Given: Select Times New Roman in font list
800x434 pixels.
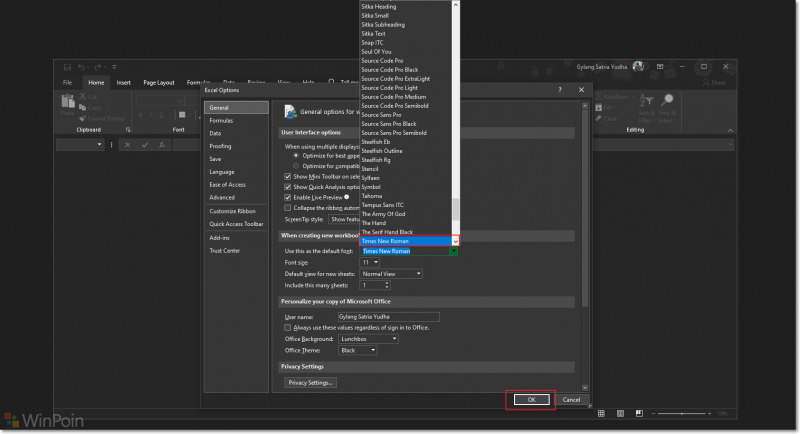Looking at the screenshot, I should 406,241.
